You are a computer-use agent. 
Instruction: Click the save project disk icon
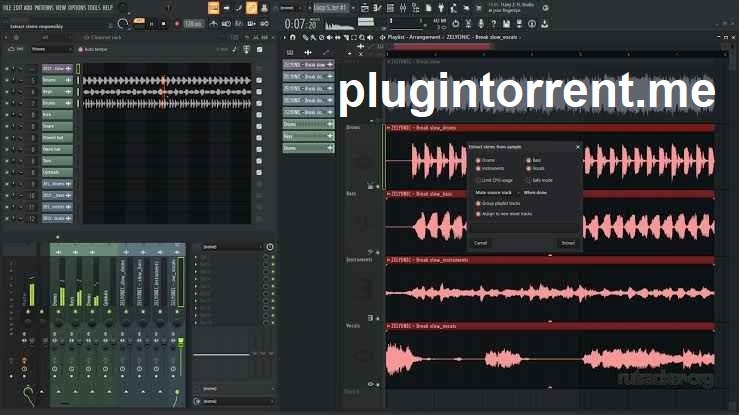pyautogui.click(x=506, y=23)
